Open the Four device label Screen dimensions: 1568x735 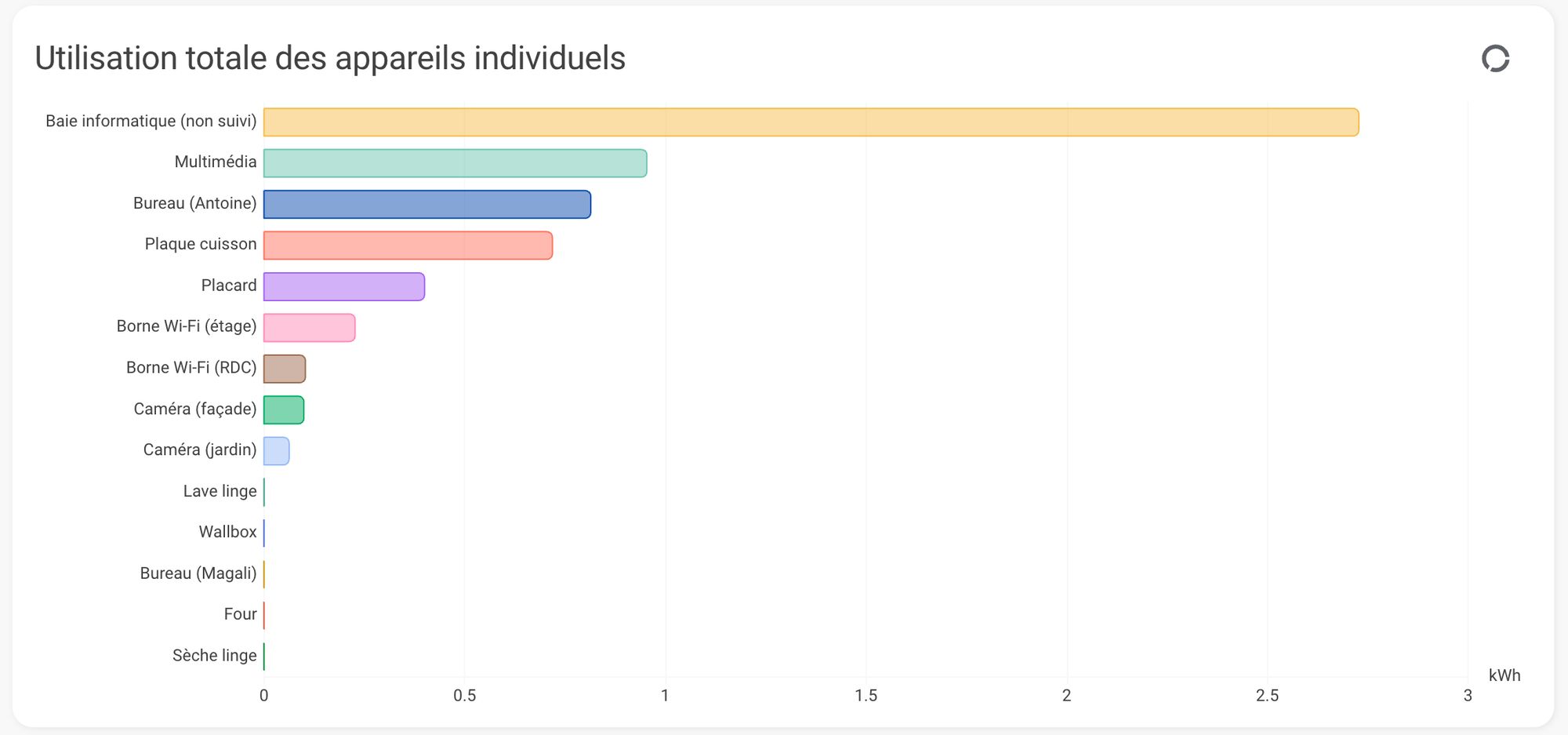[240, 614]
